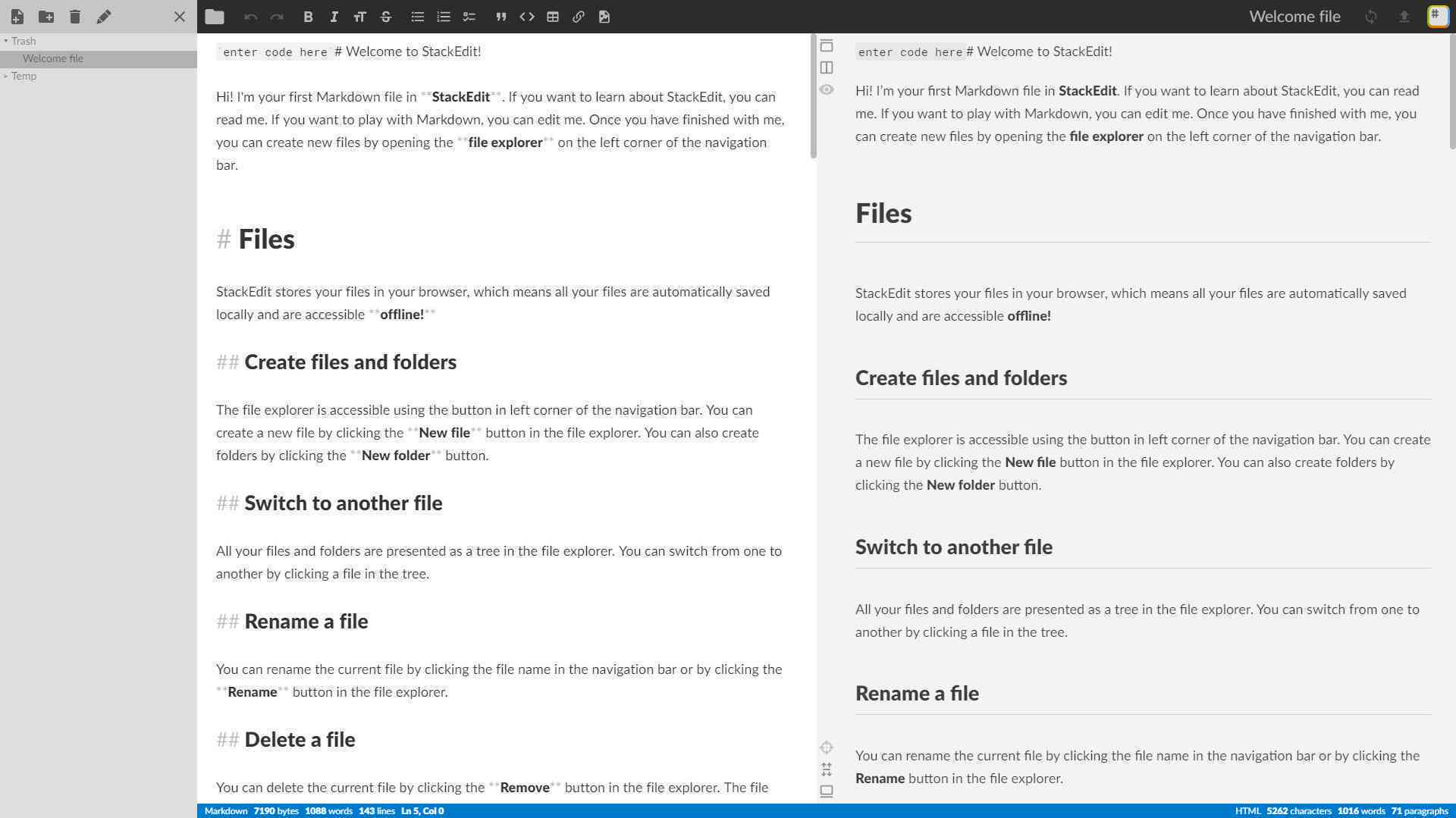The height and width of the screenshot is (818, 1456).
Task: Click the Create files and folders editor heading
Action: click(x=350, y=362)
